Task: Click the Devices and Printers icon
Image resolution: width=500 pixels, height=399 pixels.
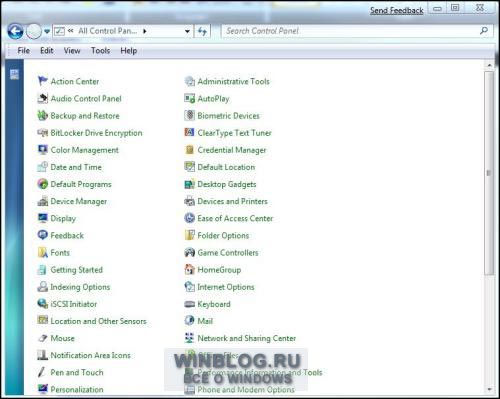Action: 190,201
